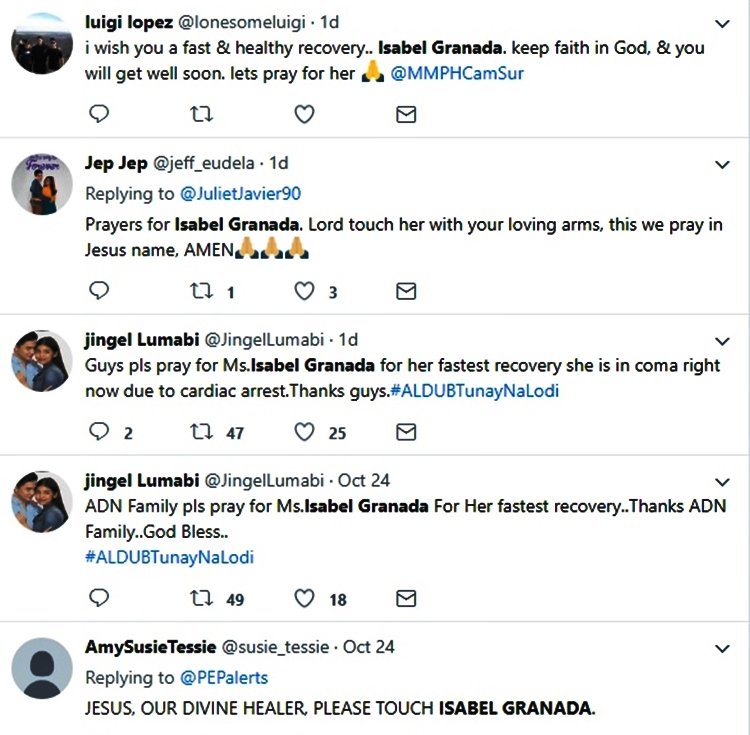View AmySusieTessie's default profile avatar
The height and width of the screenshot is (735, 750).
click(41, 671)
